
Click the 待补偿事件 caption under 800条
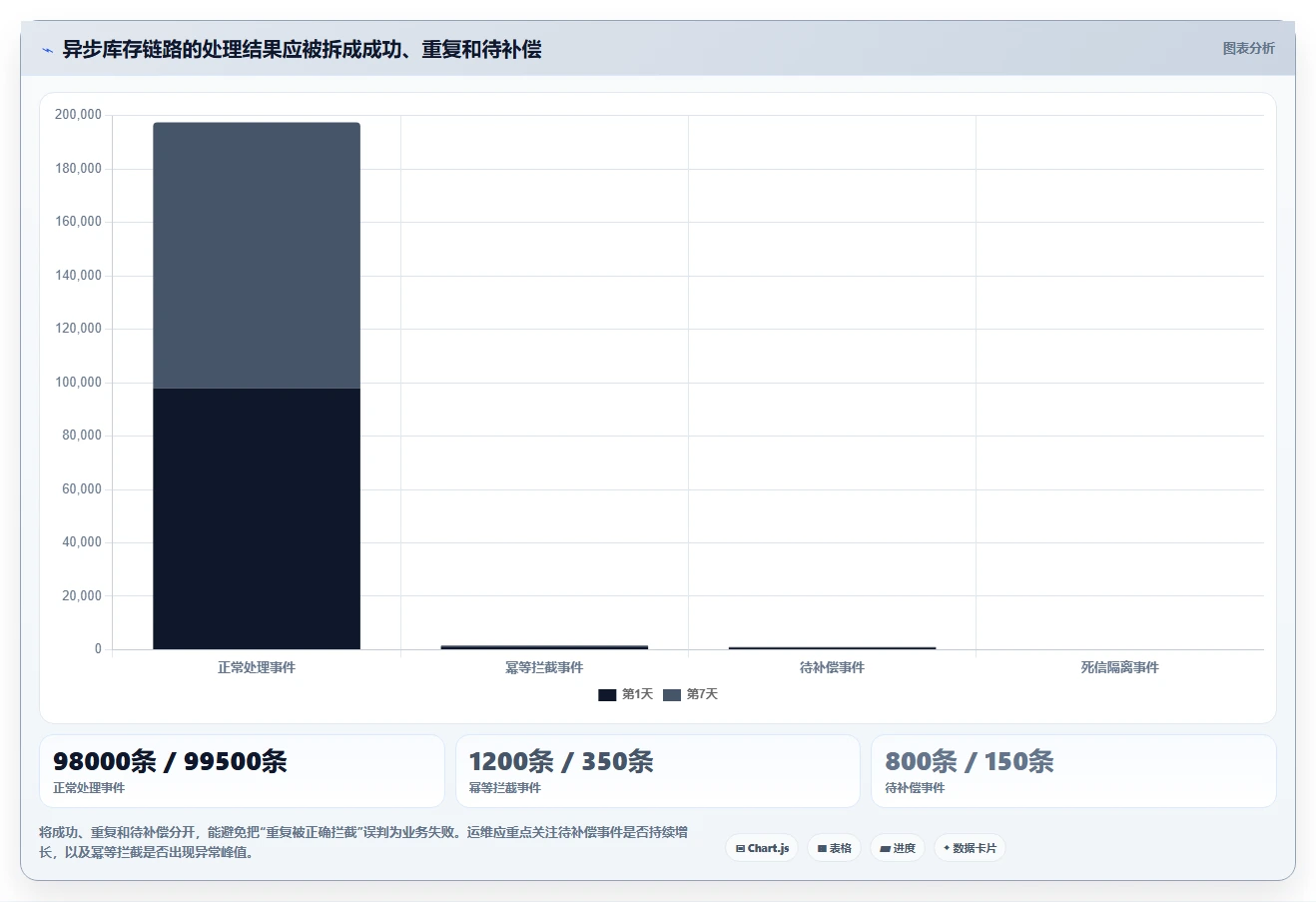coord(915,788)
